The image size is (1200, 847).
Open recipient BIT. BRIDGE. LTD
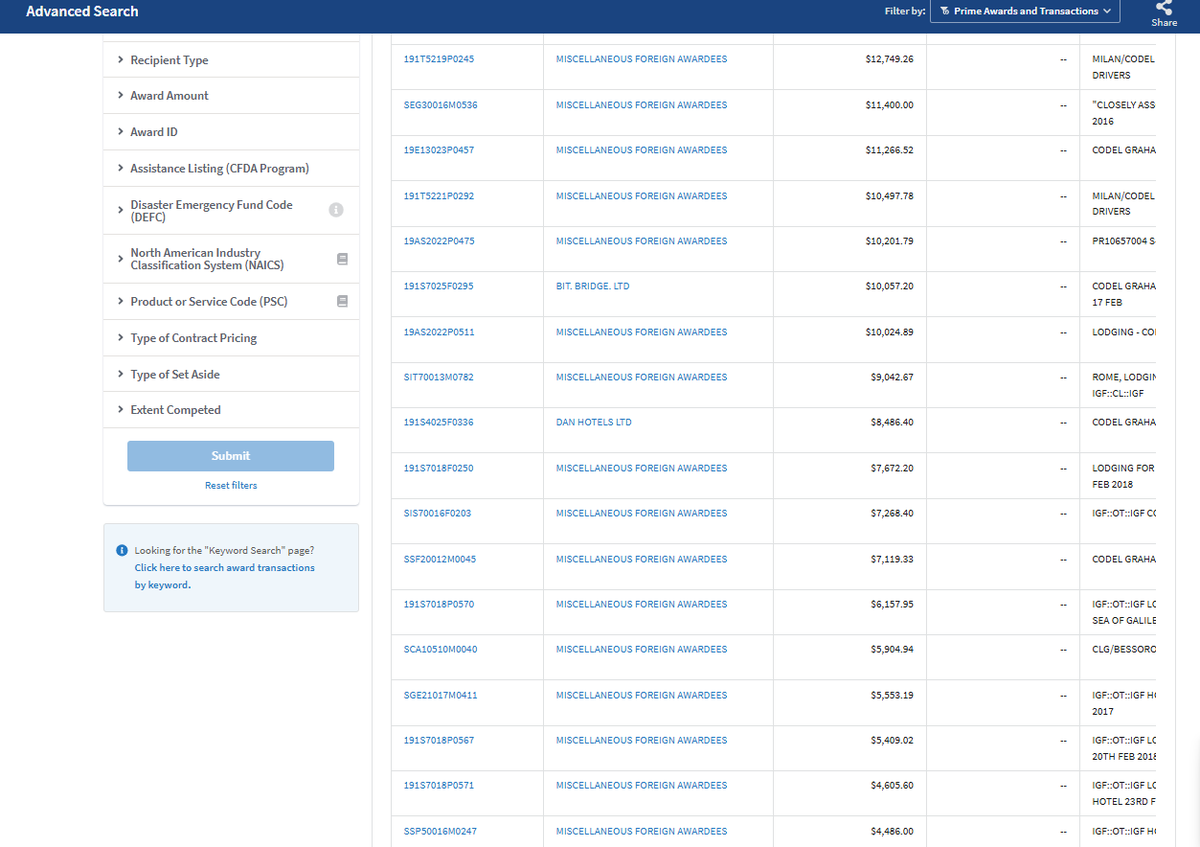(x=593, y=286)
